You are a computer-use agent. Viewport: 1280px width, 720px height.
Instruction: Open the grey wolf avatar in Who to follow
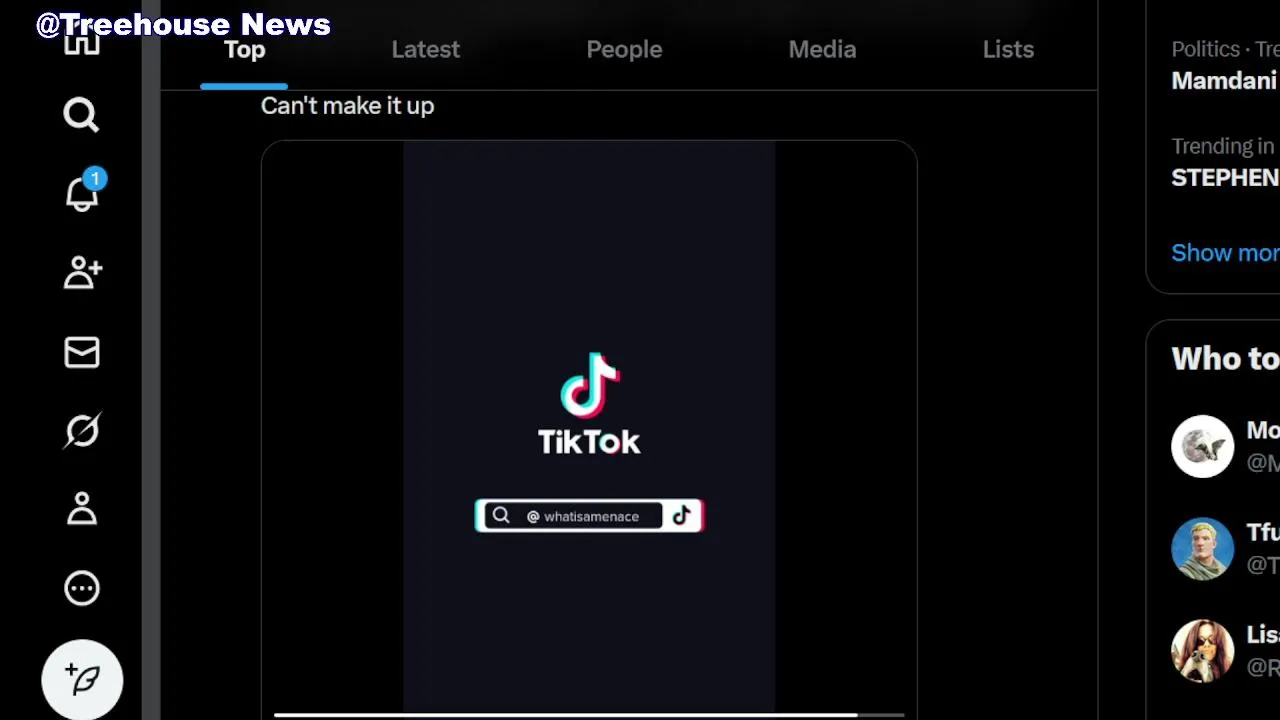(x=1202, y=446)
